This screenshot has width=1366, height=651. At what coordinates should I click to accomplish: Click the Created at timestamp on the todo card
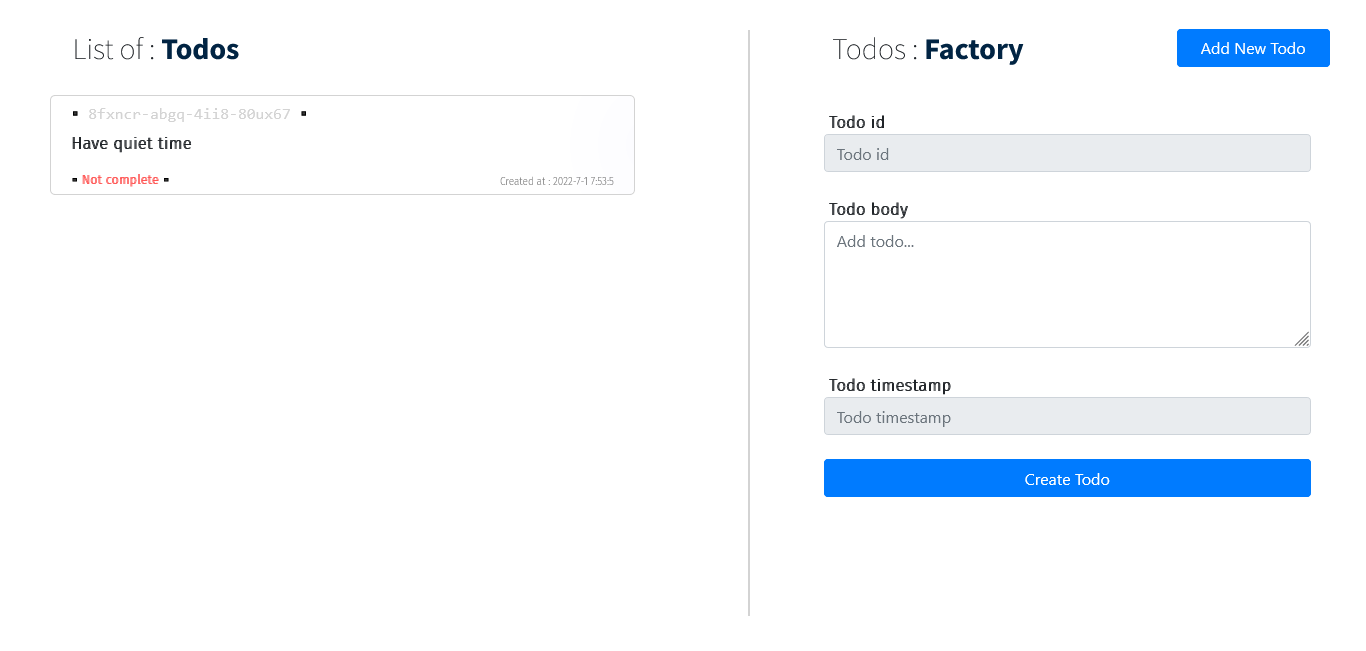(557, 181)
